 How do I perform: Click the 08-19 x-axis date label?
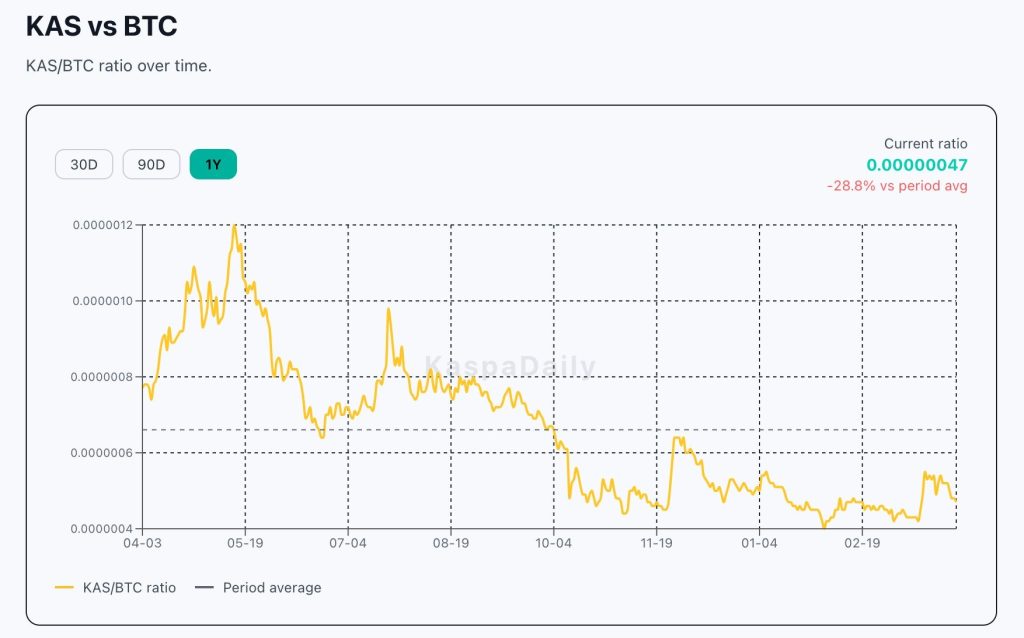451,544
